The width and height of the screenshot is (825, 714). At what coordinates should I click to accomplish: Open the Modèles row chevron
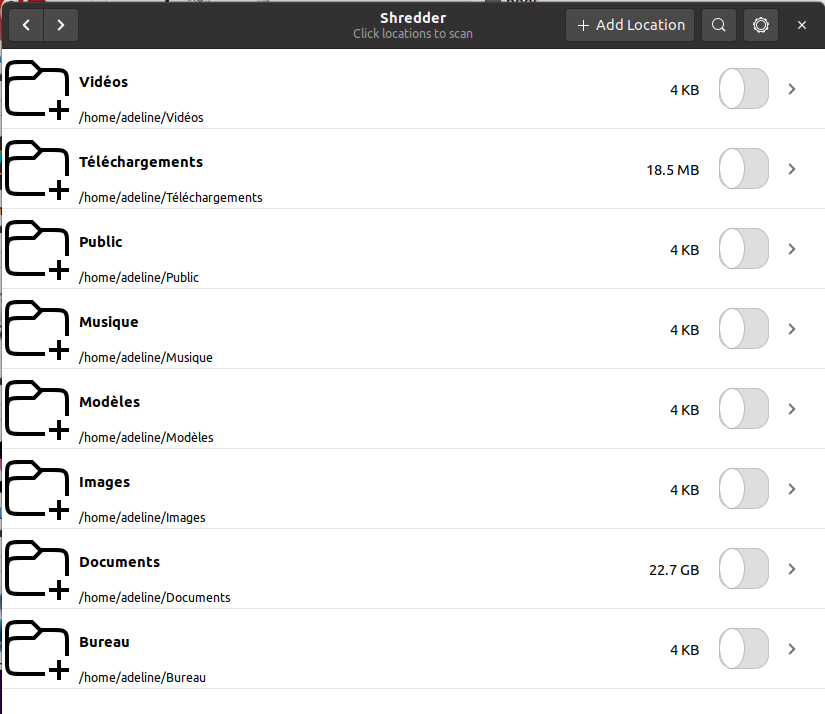click(x=792, y=409)
